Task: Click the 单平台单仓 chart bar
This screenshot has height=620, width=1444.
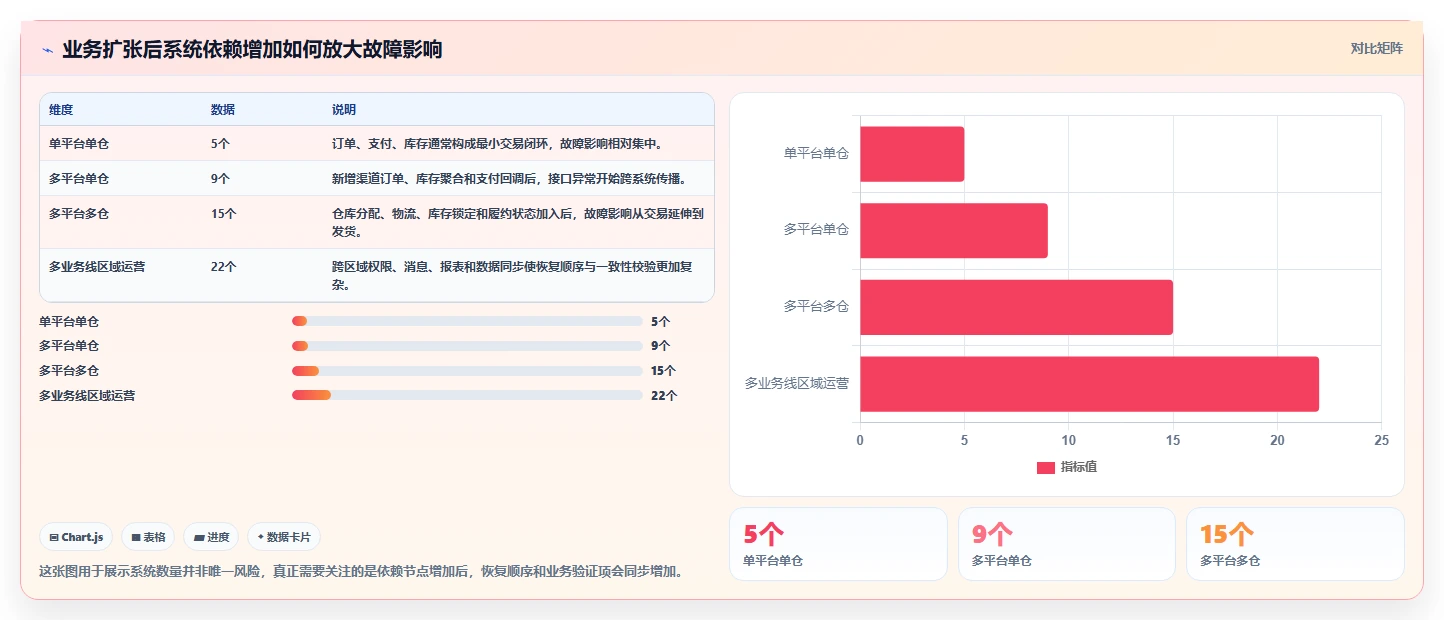Action: click(912, 154)
